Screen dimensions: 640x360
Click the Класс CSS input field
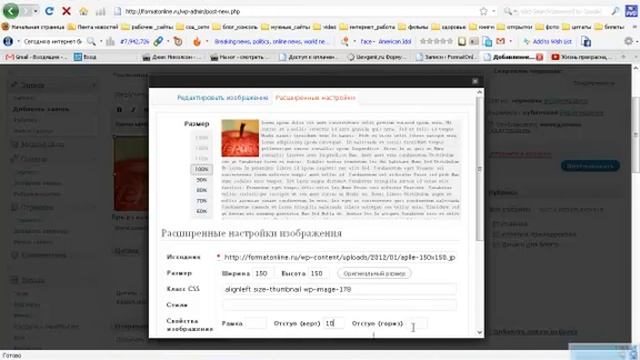click(x=340, y=289)
